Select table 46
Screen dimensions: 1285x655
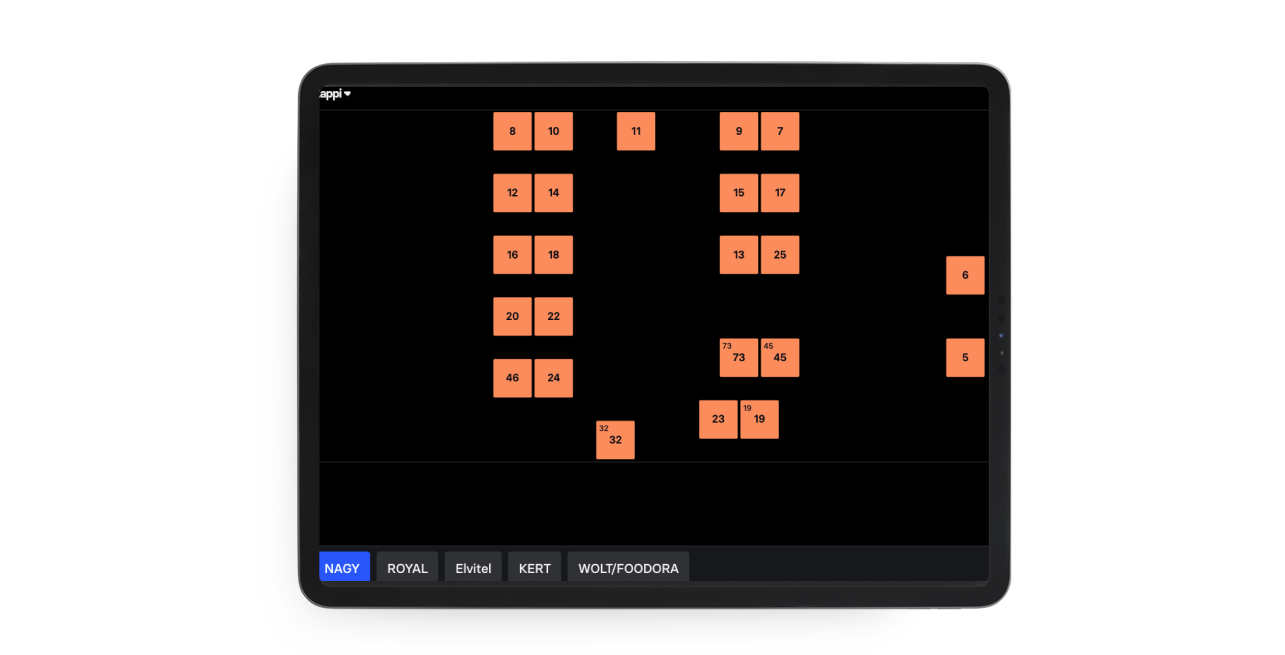[x=512, y=378]
